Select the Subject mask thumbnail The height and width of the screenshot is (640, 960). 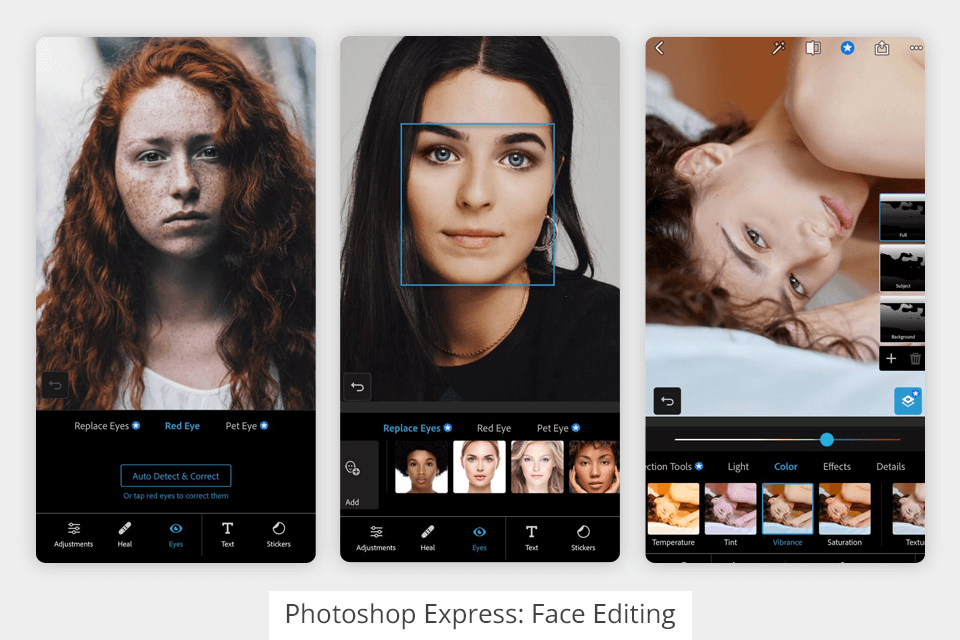tap(902, 269)
